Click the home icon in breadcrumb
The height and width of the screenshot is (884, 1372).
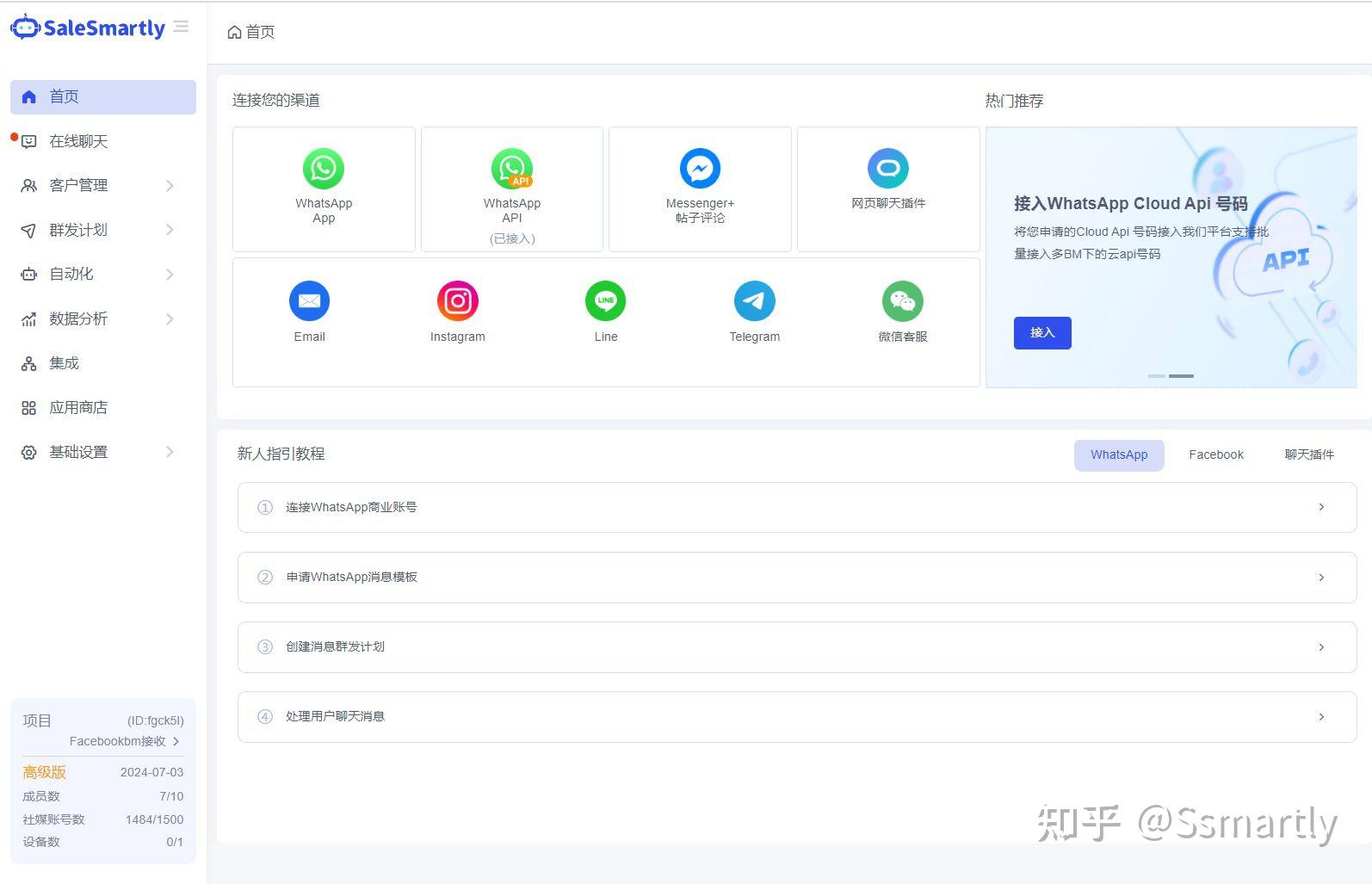point(234,32)
